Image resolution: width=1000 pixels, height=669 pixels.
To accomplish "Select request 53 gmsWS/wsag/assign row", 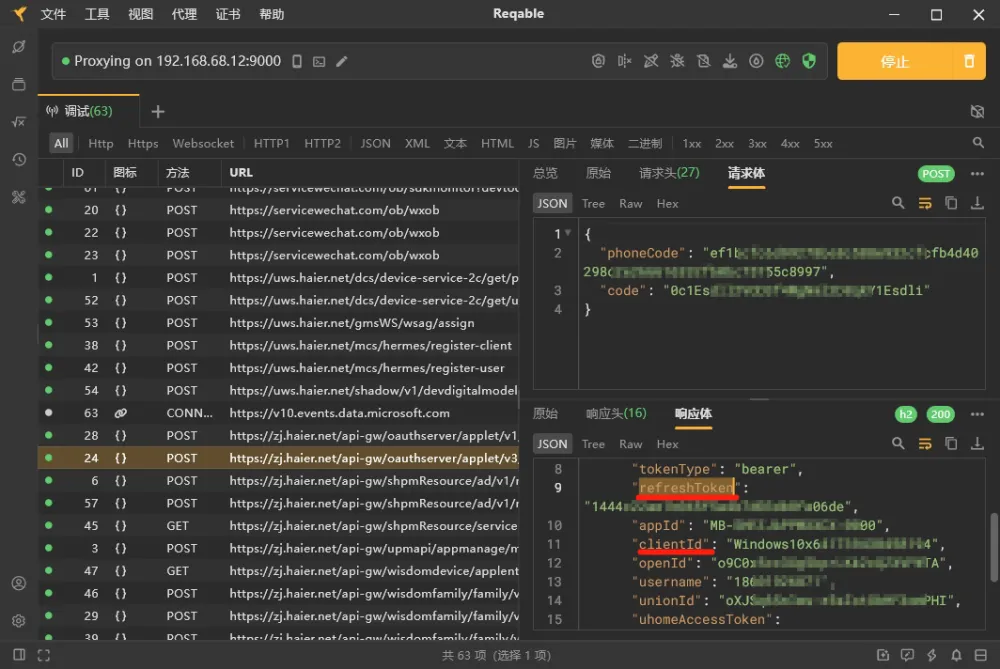I will click(x=279, y=323).
